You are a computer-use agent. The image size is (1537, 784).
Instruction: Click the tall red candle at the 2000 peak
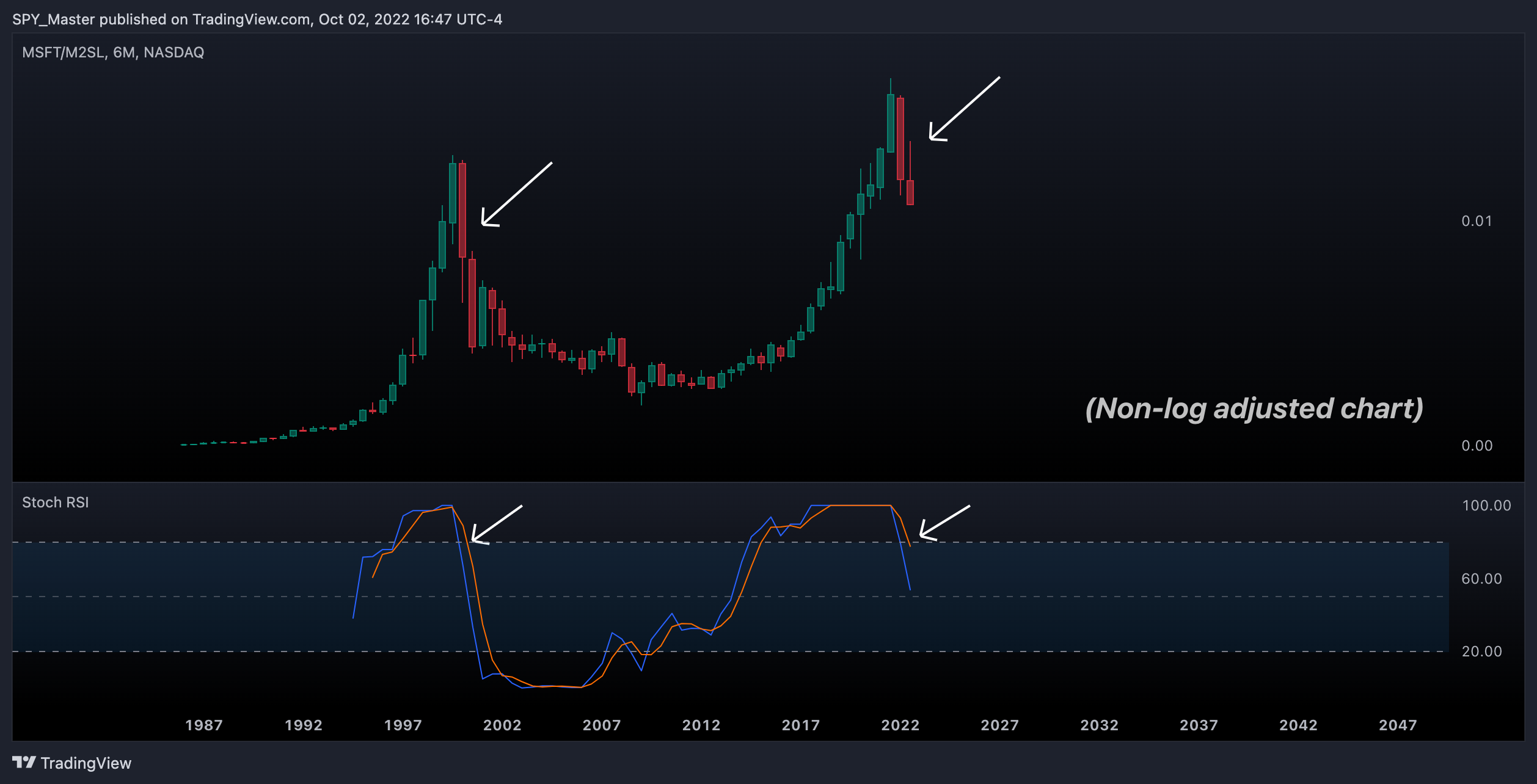(x=462, y=210)
